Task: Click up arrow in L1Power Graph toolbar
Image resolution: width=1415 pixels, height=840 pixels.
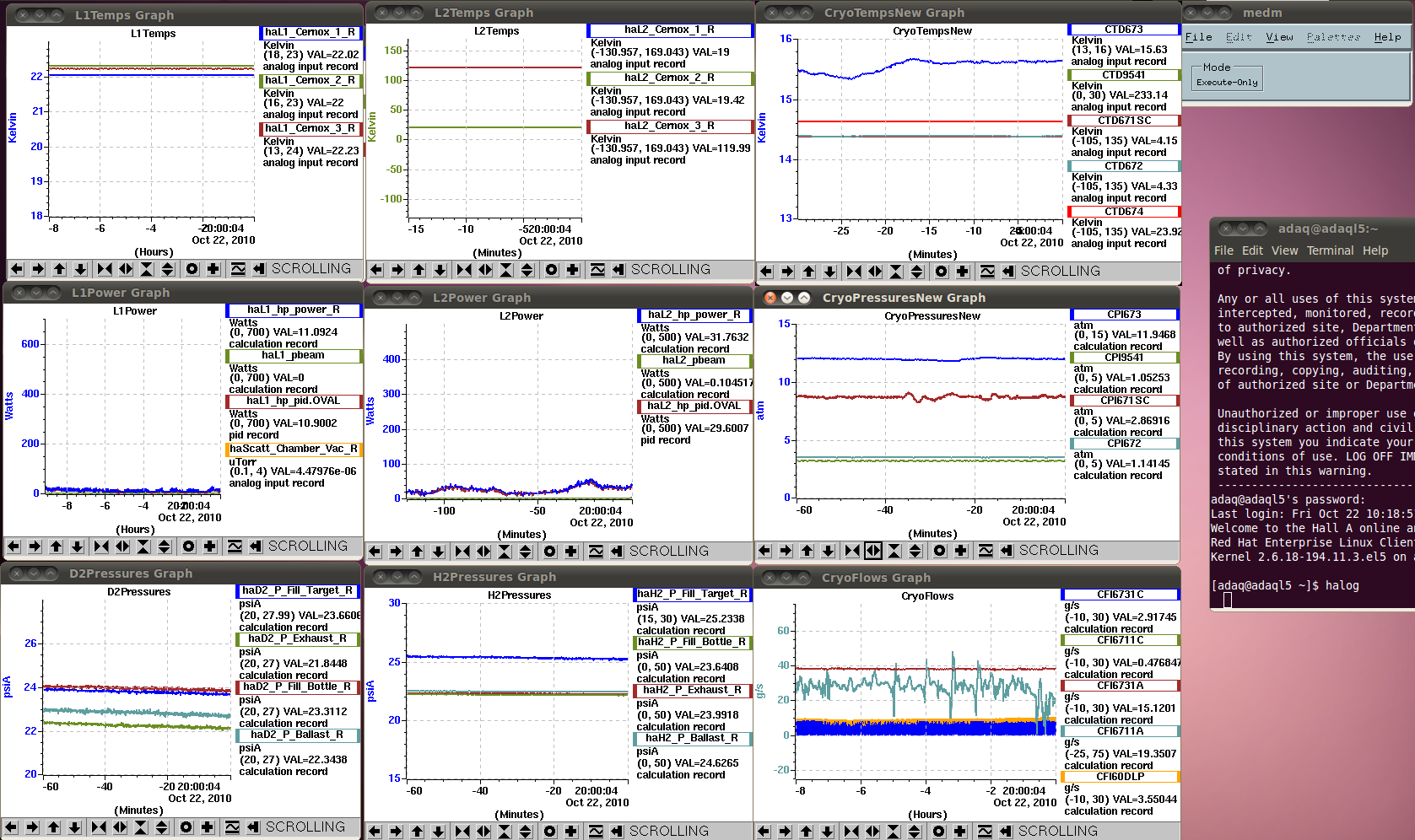Action: [56, 547]
